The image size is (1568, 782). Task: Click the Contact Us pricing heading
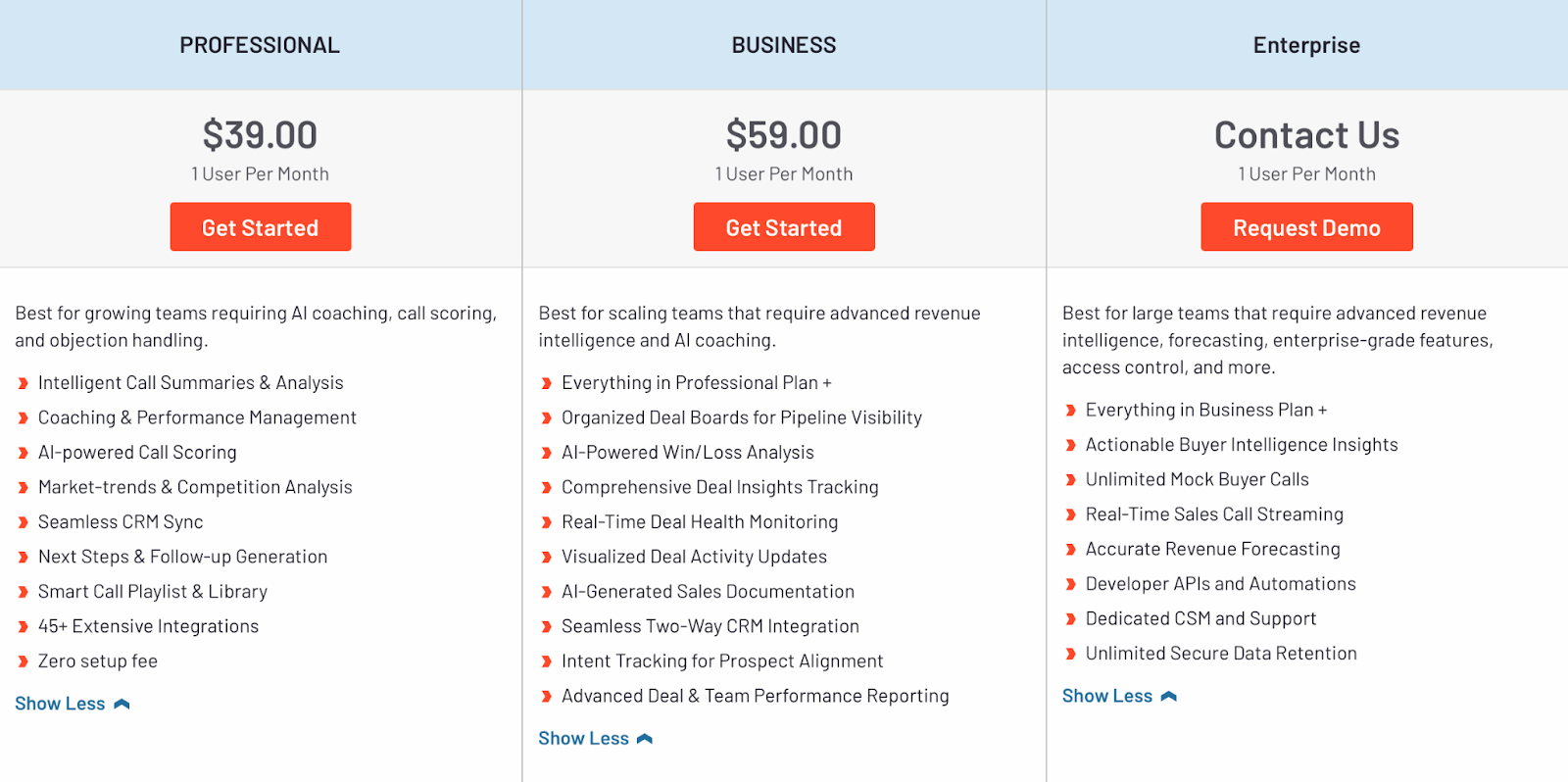(x=1306, y=135)
